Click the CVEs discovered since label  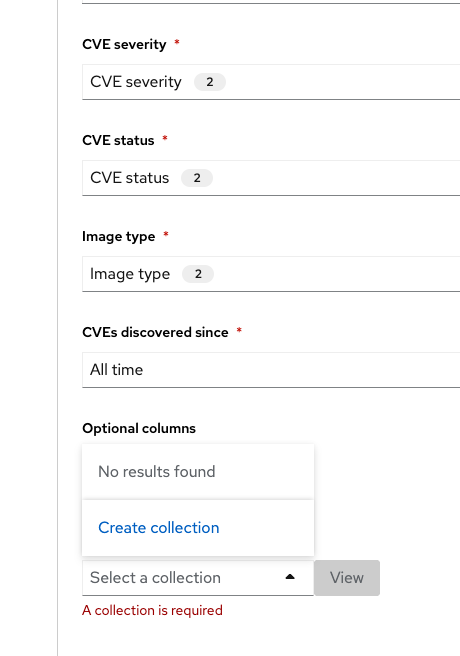coord(155,333)
